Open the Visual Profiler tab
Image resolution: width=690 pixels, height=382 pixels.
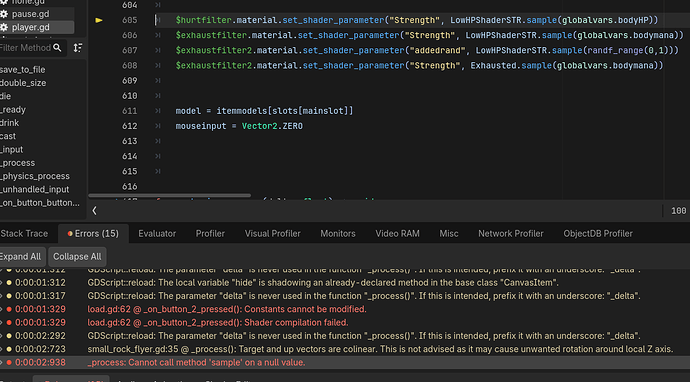pos(272,234)
